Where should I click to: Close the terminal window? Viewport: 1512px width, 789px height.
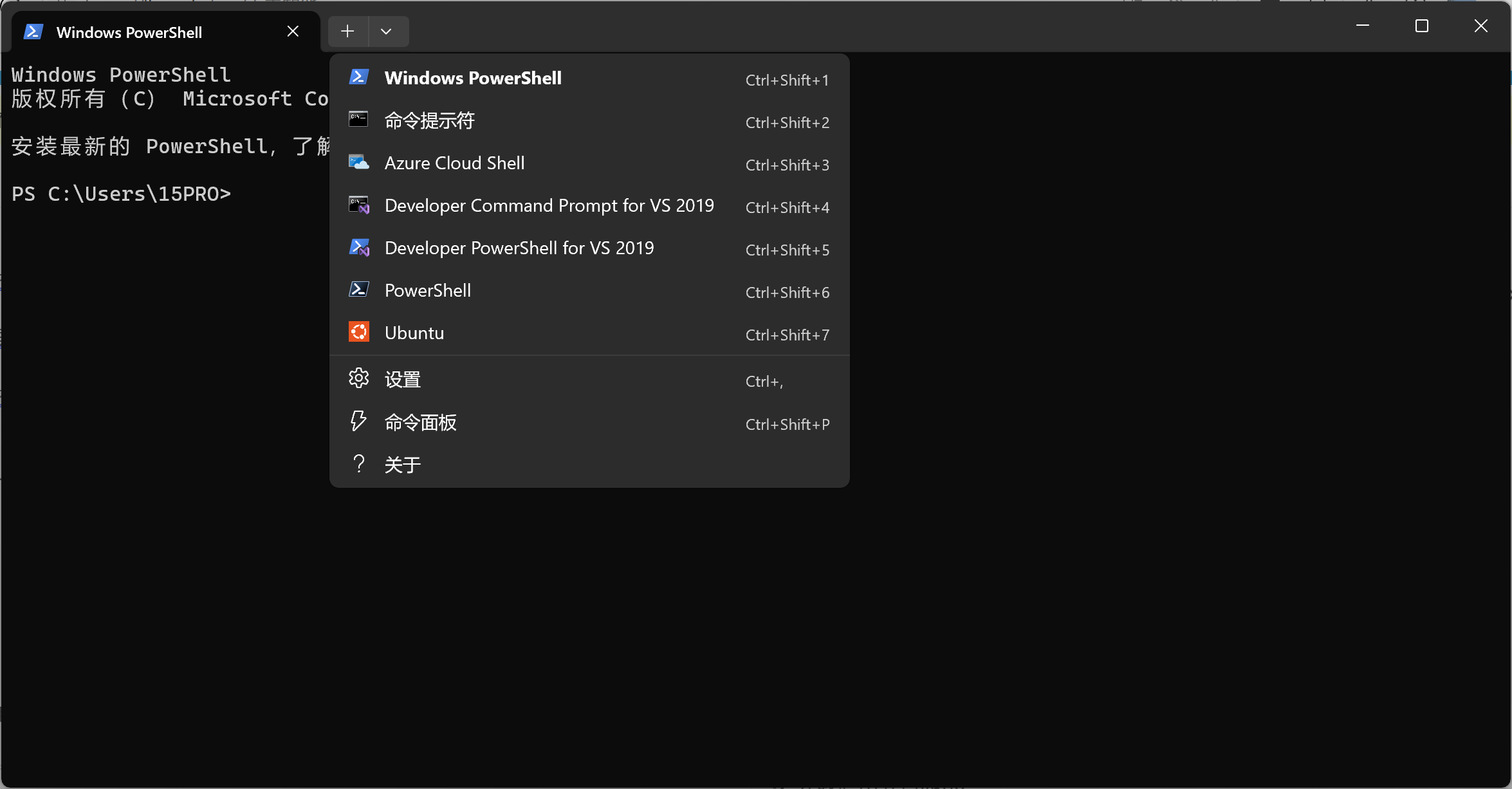pyautogui.click(x=1481, y=26)
